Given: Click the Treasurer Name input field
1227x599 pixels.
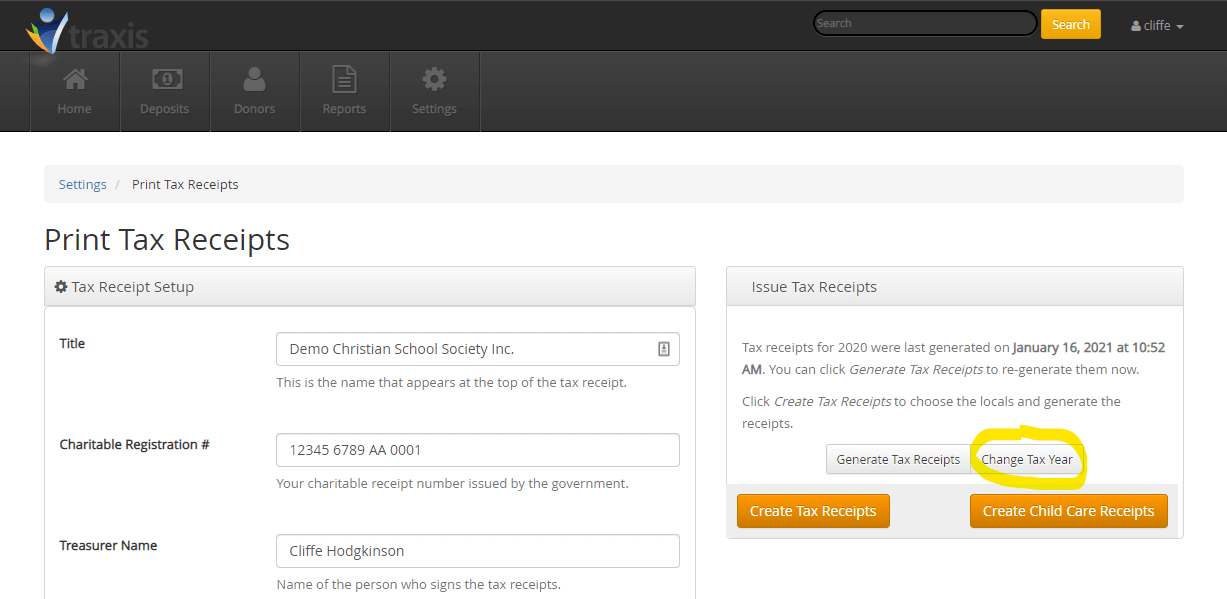Looking at the screenshot, I should [x=478, y=551].
